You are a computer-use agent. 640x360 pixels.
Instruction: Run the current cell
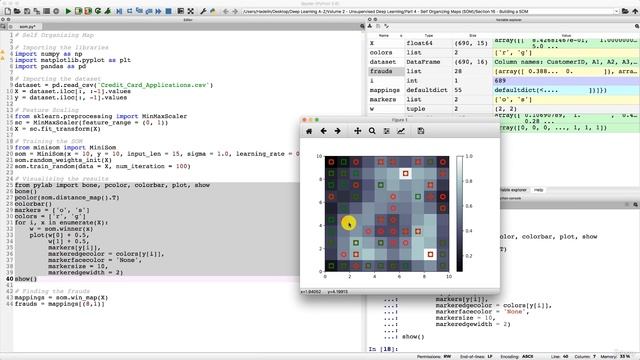[x=78, y=11]
